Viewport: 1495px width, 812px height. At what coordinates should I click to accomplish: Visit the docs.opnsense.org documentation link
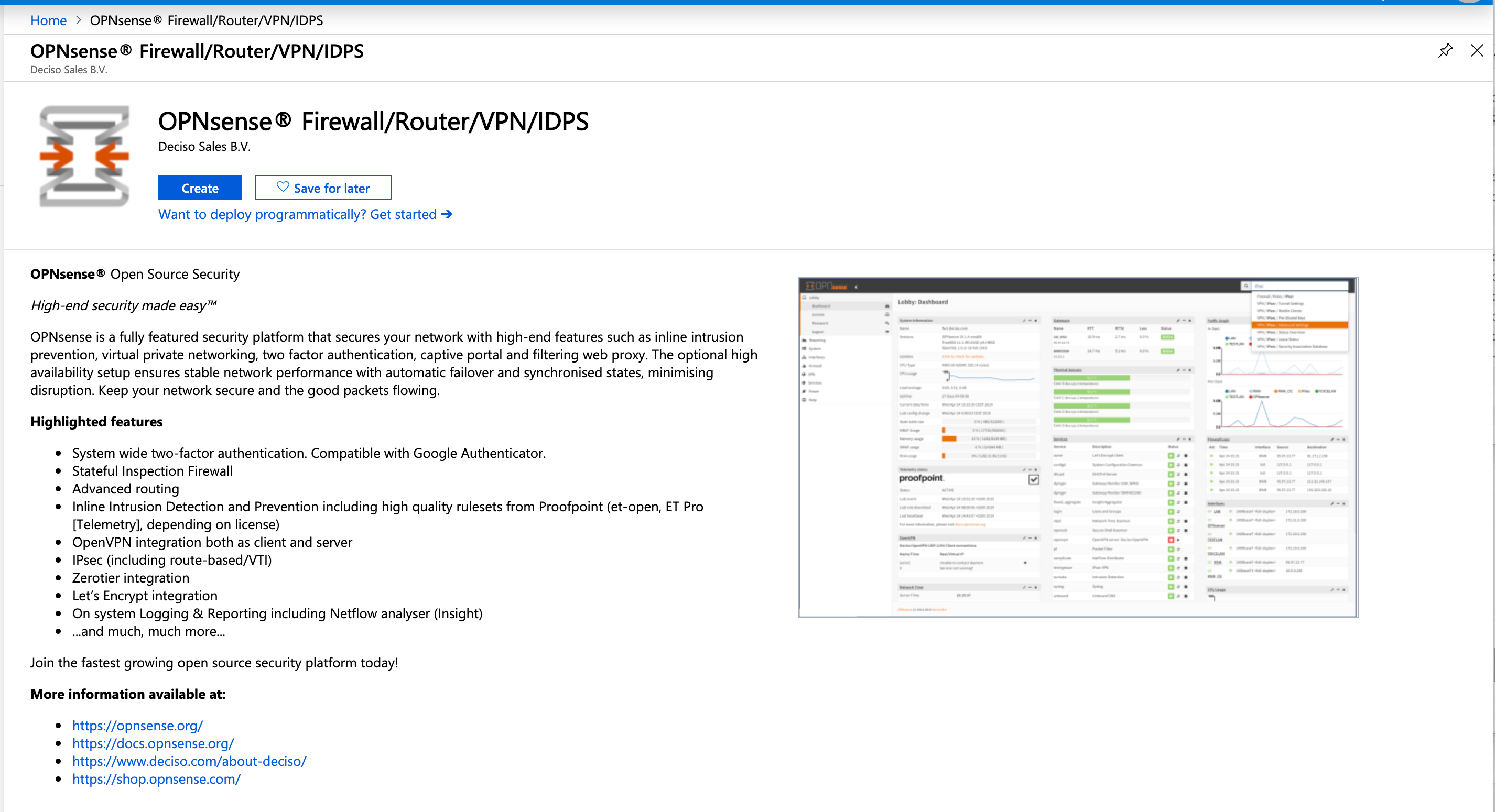(x=153, y=743)
